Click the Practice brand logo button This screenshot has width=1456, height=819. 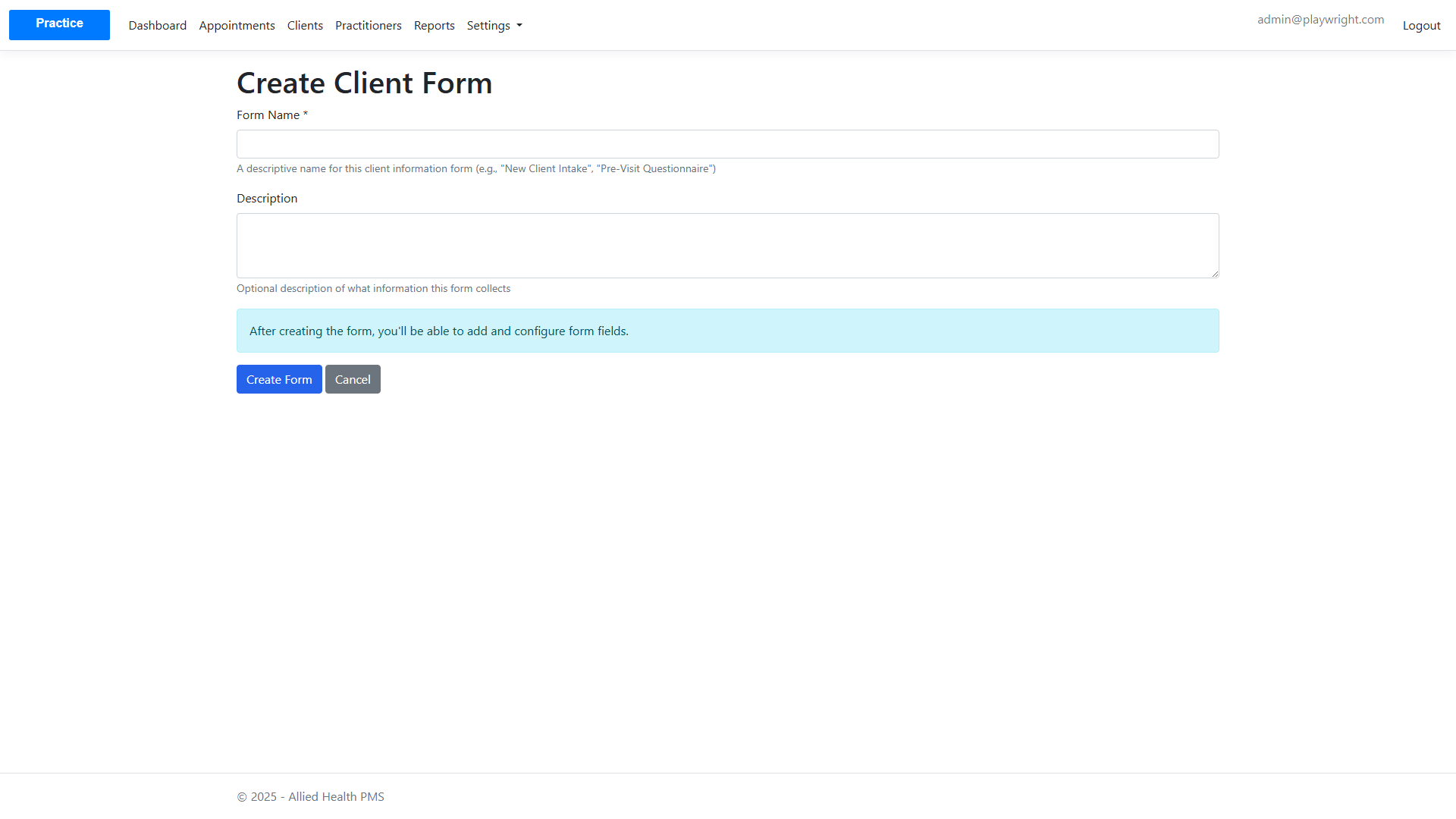tap(59, 25)
